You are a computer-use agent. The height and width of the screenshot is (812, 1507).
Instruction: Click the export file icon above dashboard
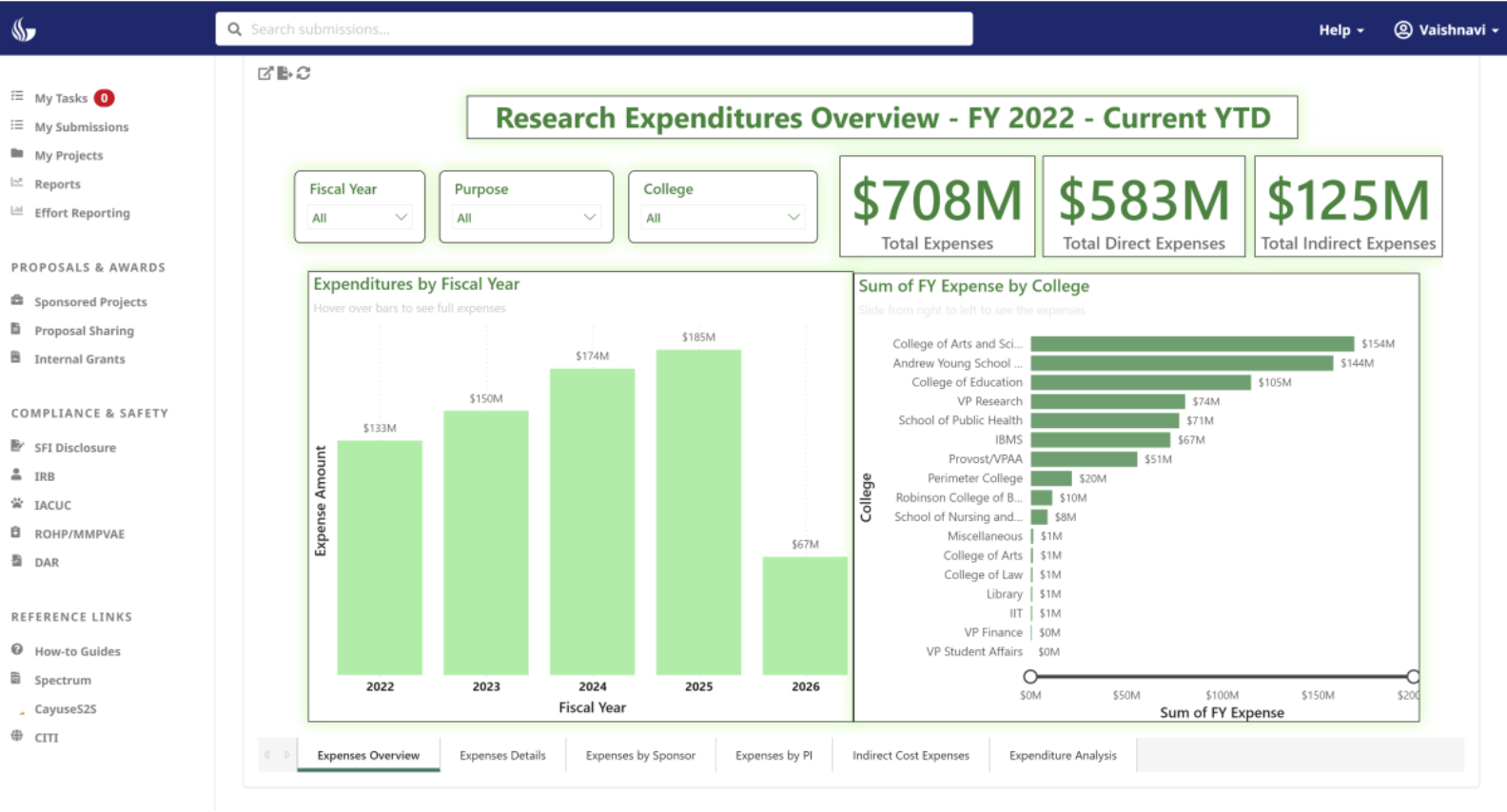284,73
